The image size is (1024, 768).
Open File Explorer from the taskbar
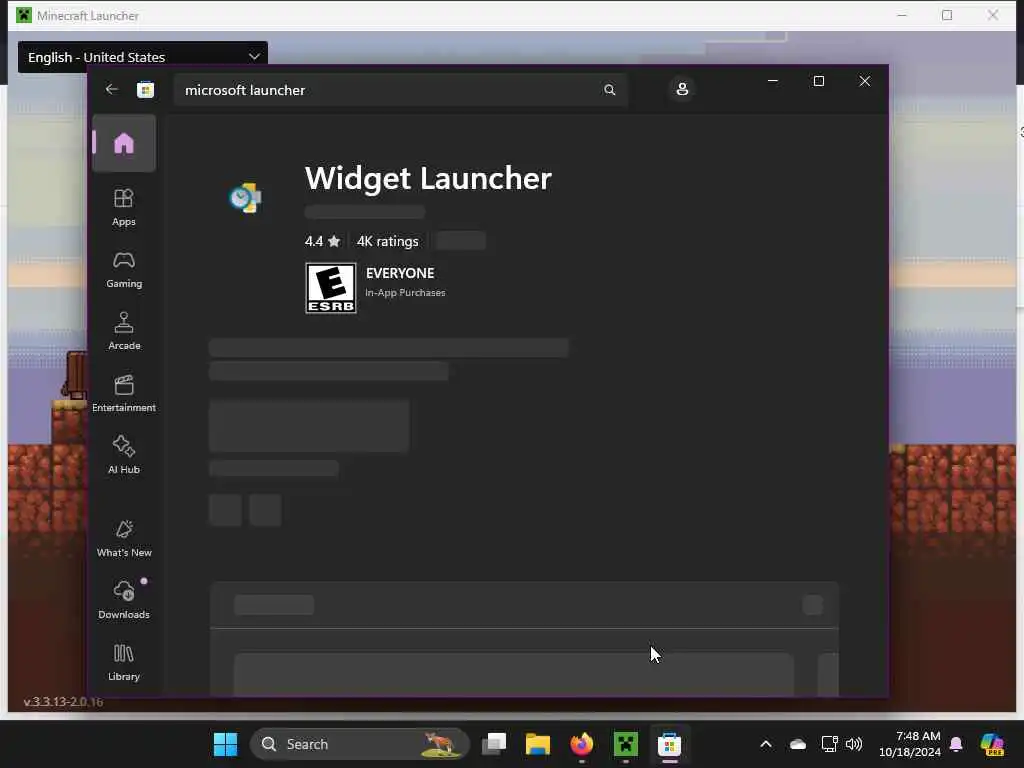(x=537, y=744)
